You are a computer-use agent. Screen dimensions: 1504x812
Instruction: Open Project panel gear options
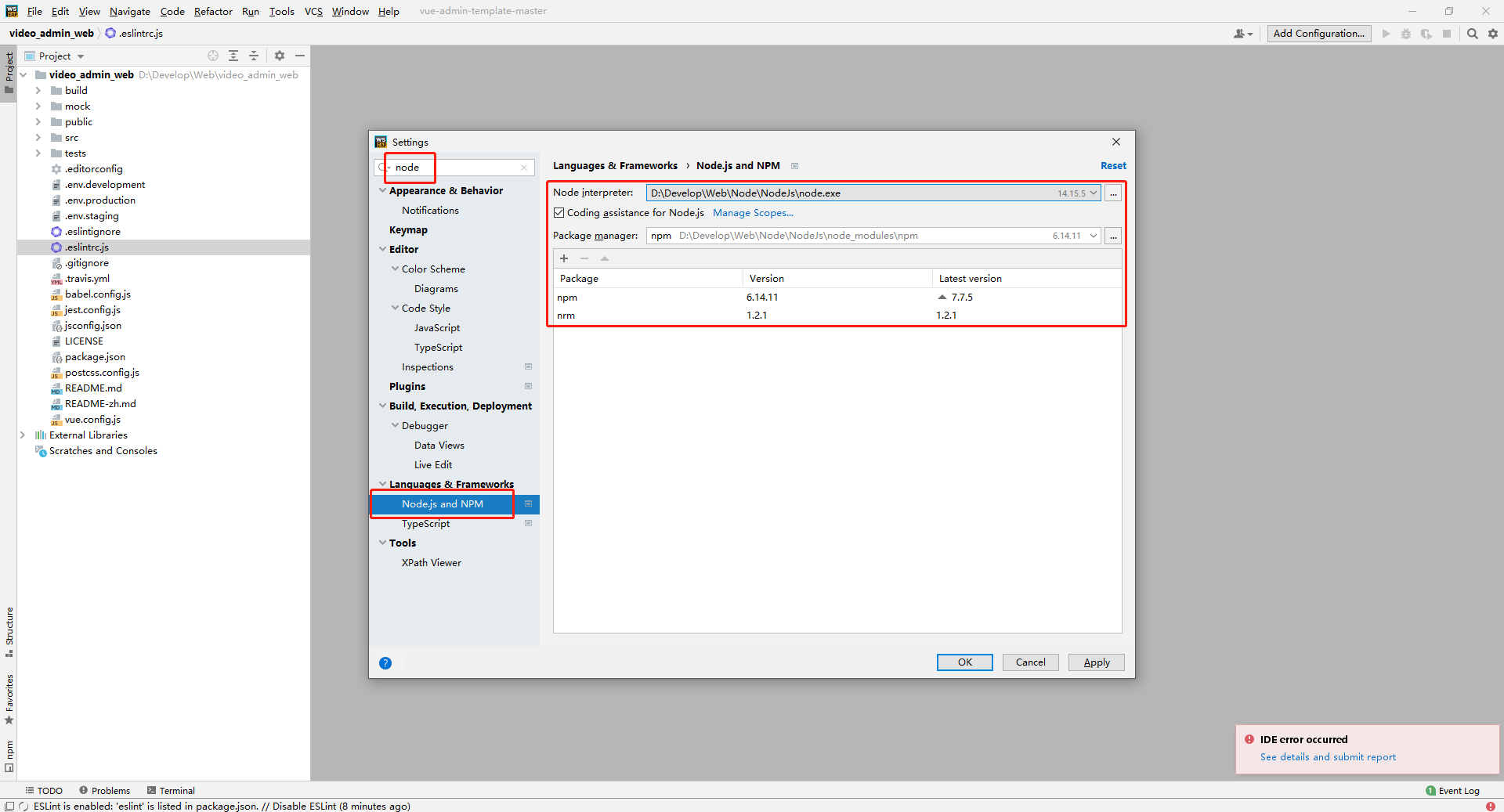(x=280, y=56)
